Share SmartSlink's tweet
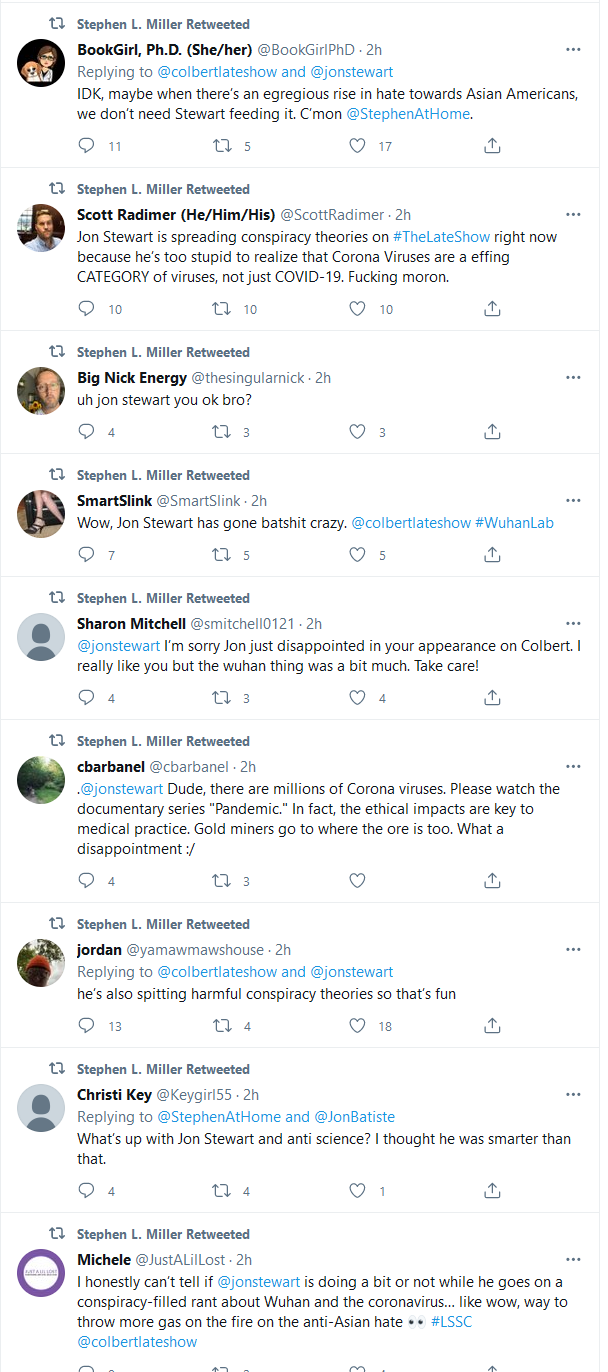Screen dimensions: 608x1372 (x=492, y=555)
